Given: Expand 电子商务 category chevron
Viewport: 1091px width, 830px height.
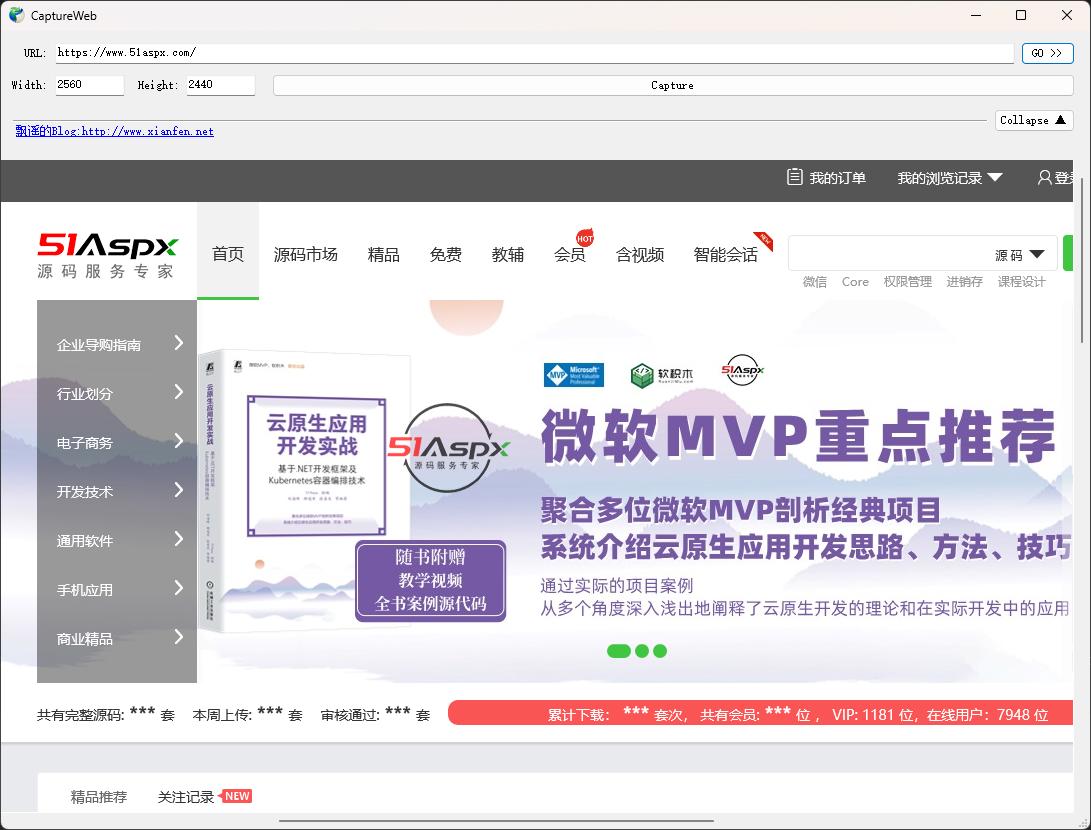Looking at the screenshot, I should pyautogui.click(x=179, y=440).
